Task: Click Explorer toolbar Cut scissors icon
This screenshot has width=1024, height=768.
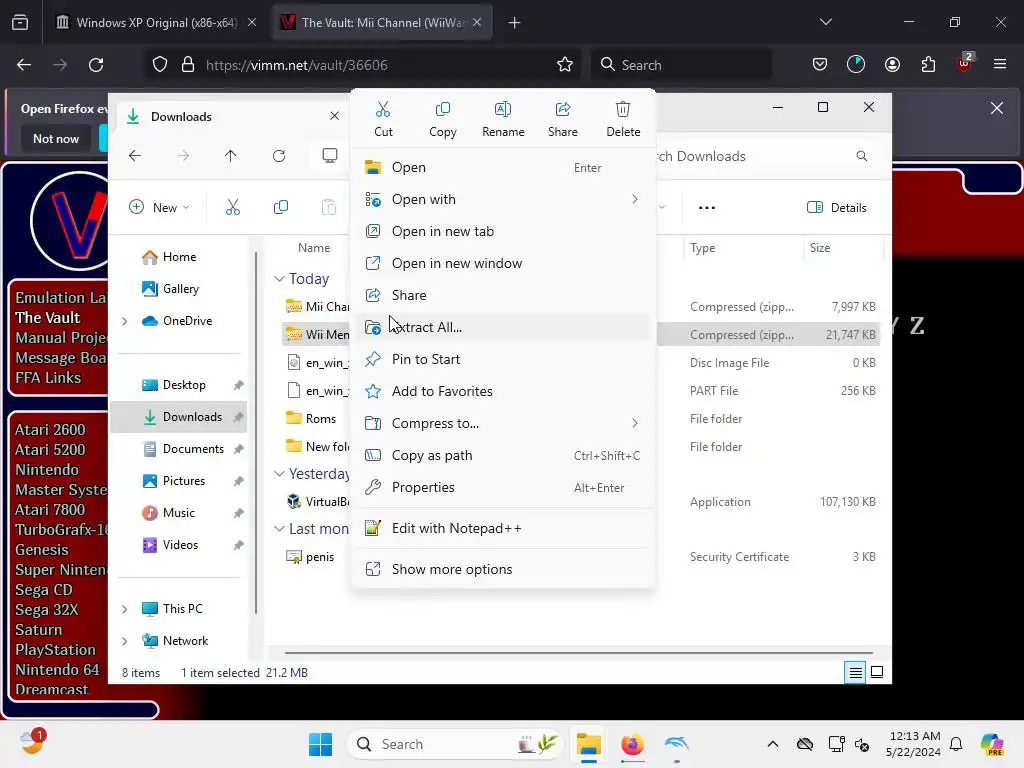Action: (x=232, y=207)
